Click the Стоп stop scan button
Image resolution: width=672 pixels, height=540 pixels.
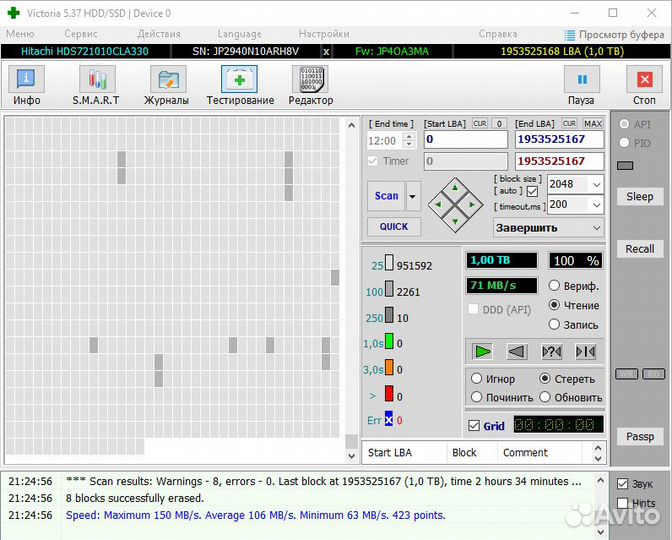pos(644,85)
